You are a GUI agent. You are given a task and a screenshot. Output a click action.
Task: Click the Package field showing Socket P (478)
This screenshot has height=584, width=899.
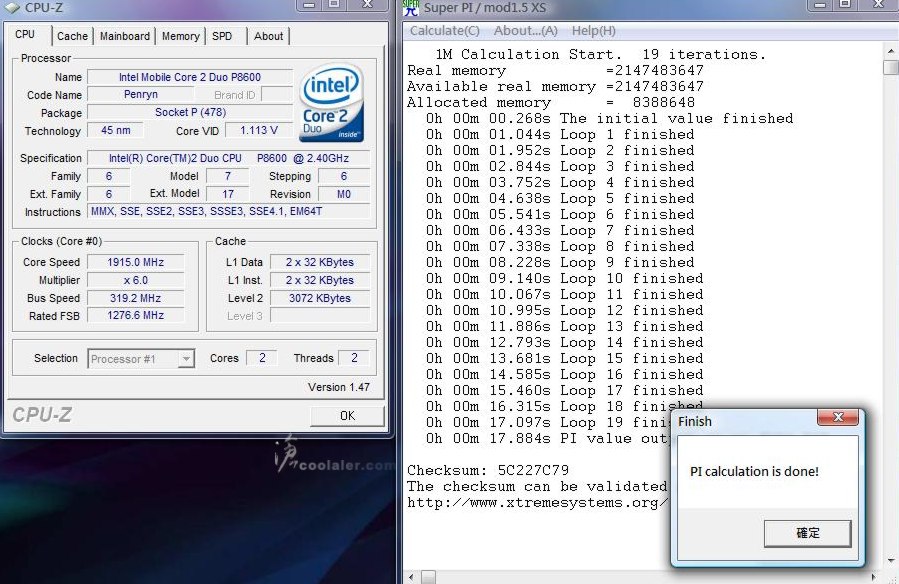click(x=190, y=112)
